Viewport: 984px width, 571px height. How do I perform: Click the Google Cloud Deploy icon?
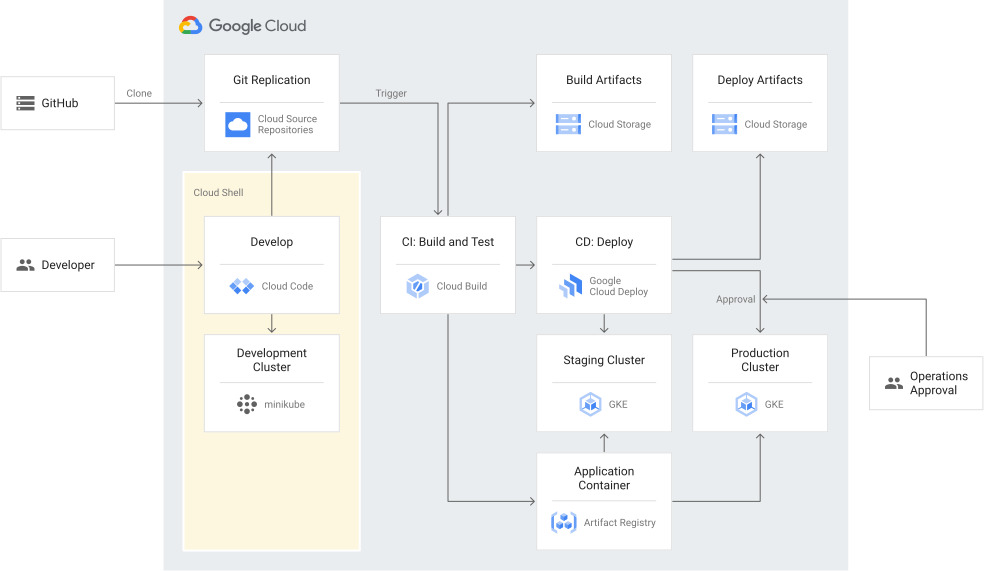coord(570,286)
